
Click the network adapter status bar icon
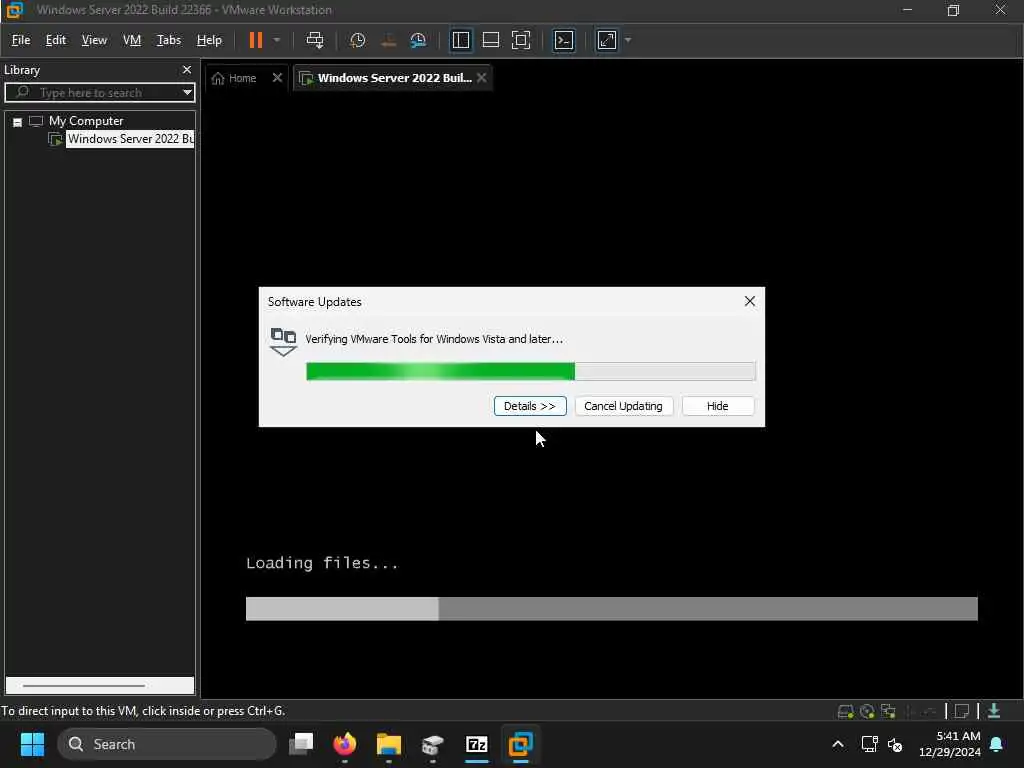(x=888, y=711)
